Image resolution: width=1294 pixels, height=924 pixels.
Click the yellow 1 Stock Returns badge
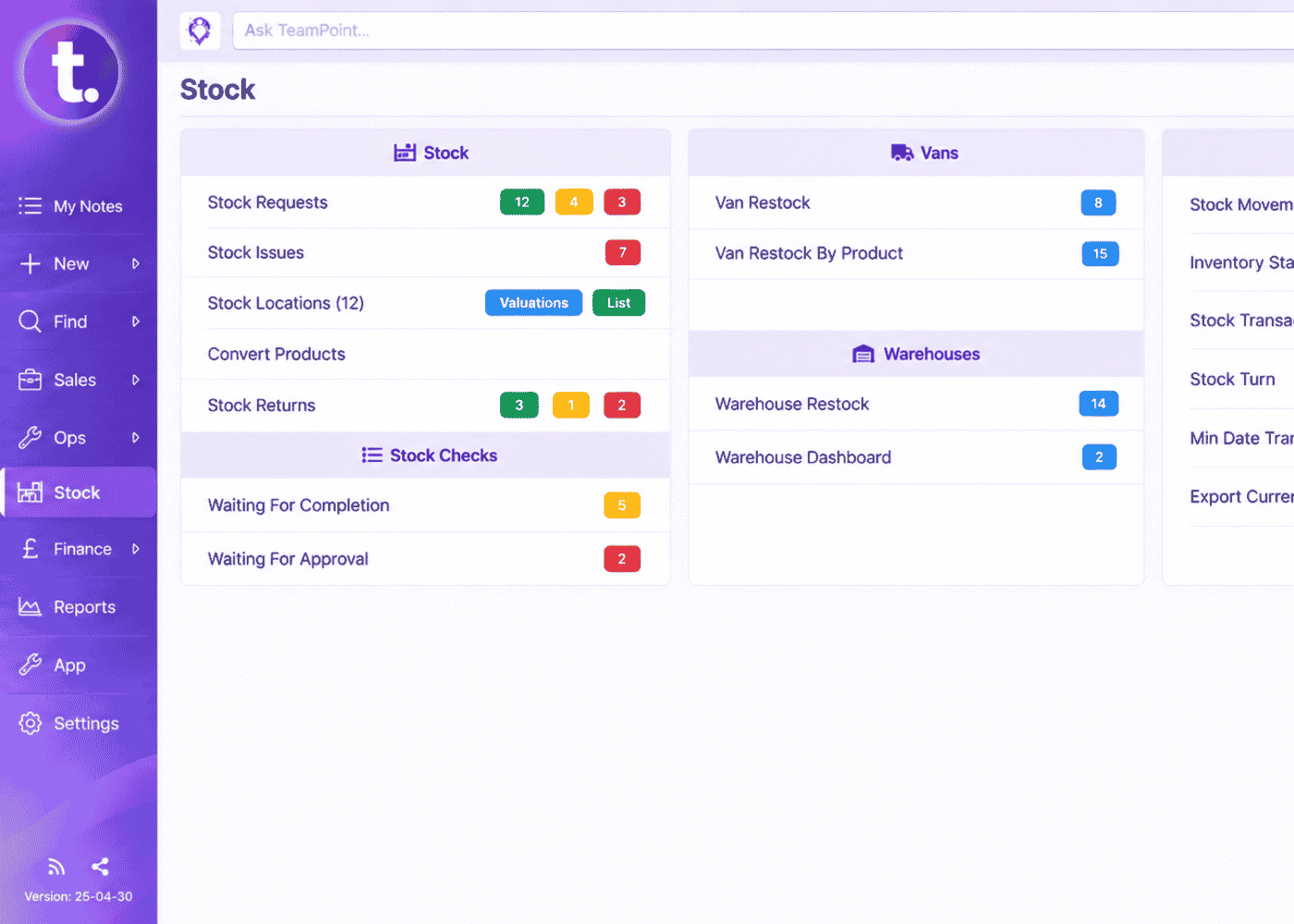tap(571, 406)
